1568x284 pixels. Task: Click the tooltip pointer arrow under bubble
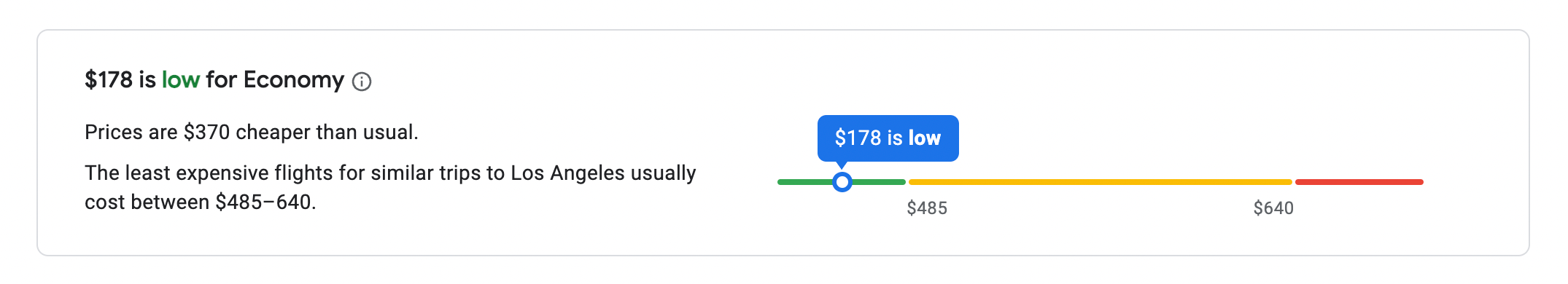coord(842,165)
